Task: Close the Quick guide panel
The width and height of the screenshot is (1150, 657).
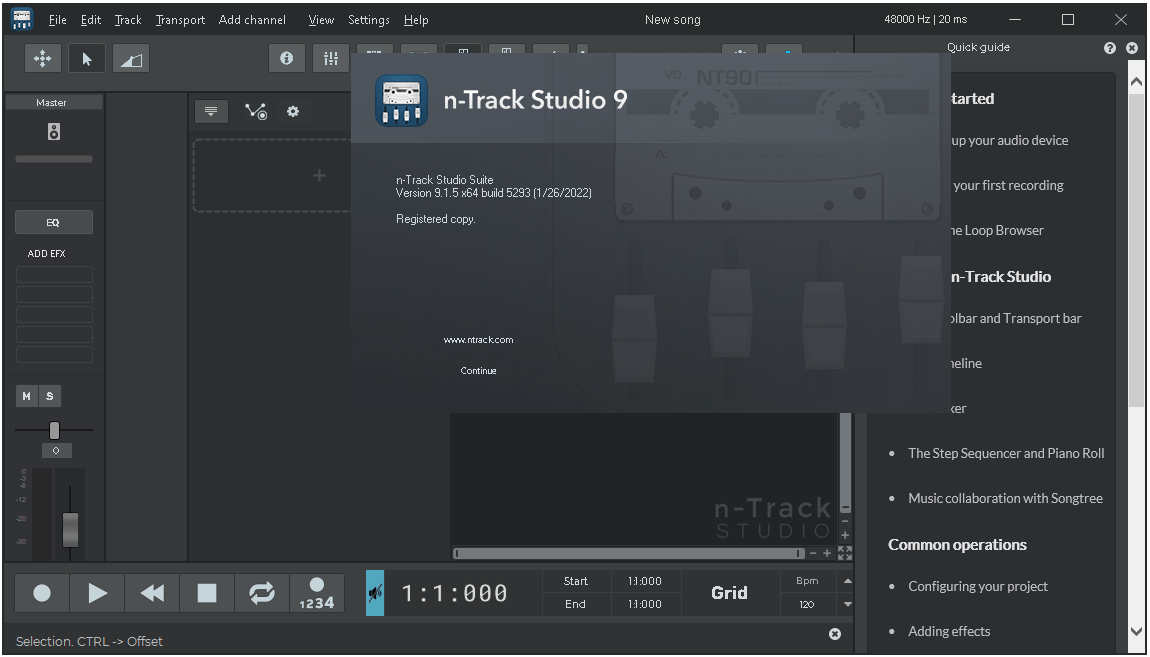Action: coord(1132,48)
